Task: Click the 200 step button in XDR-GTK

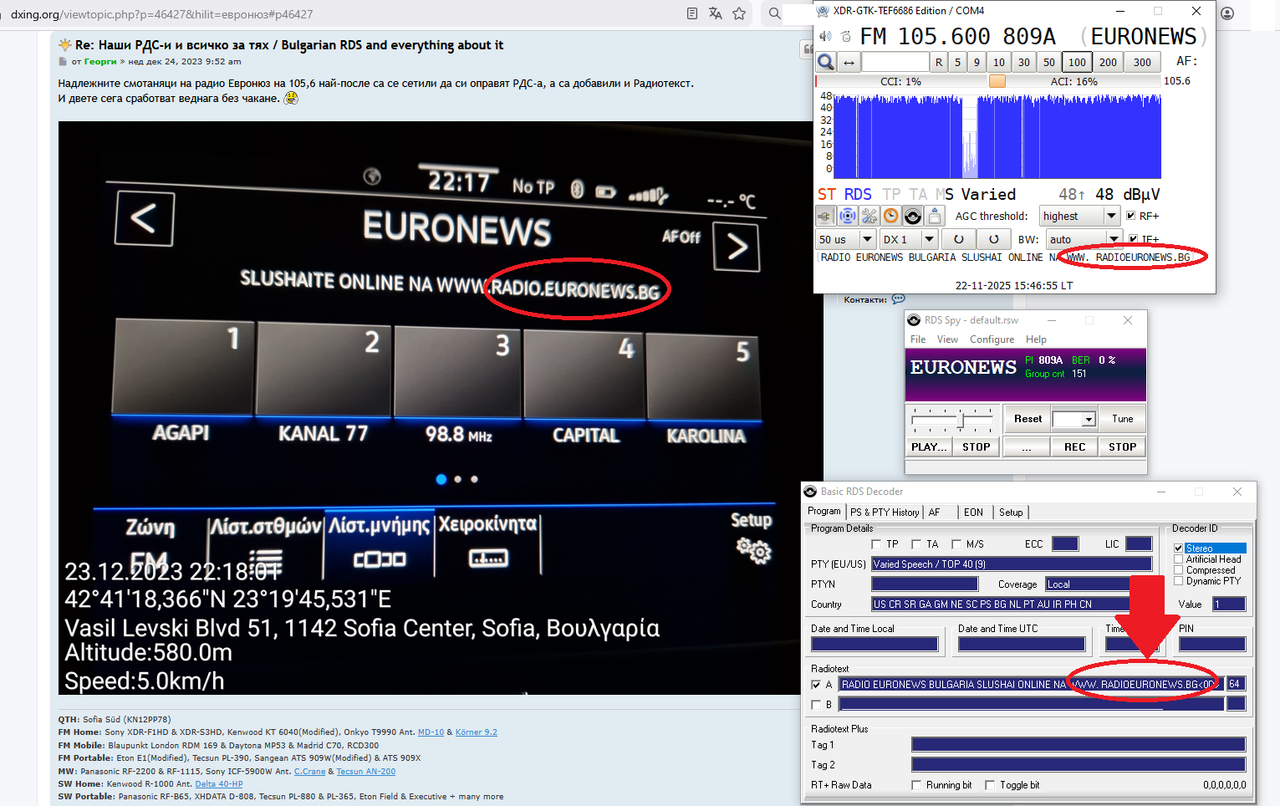Action: point(1108,62)
